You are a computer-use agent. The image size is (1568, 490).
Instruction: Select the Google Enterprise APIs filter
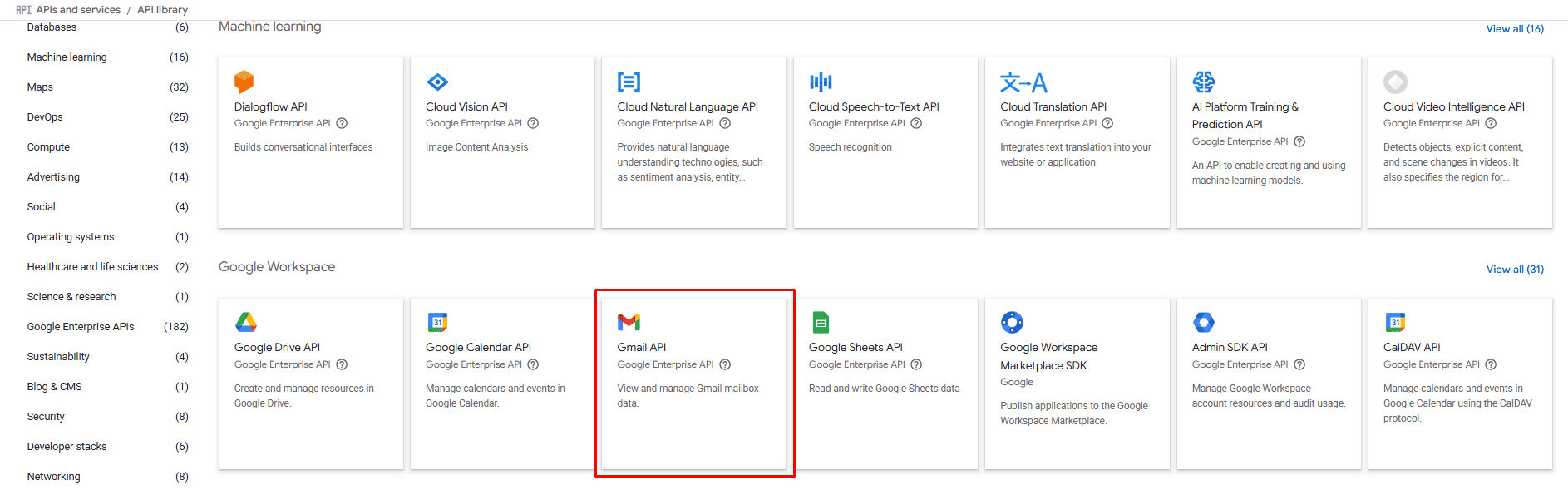pyautogui.click(x=81, y=327)
